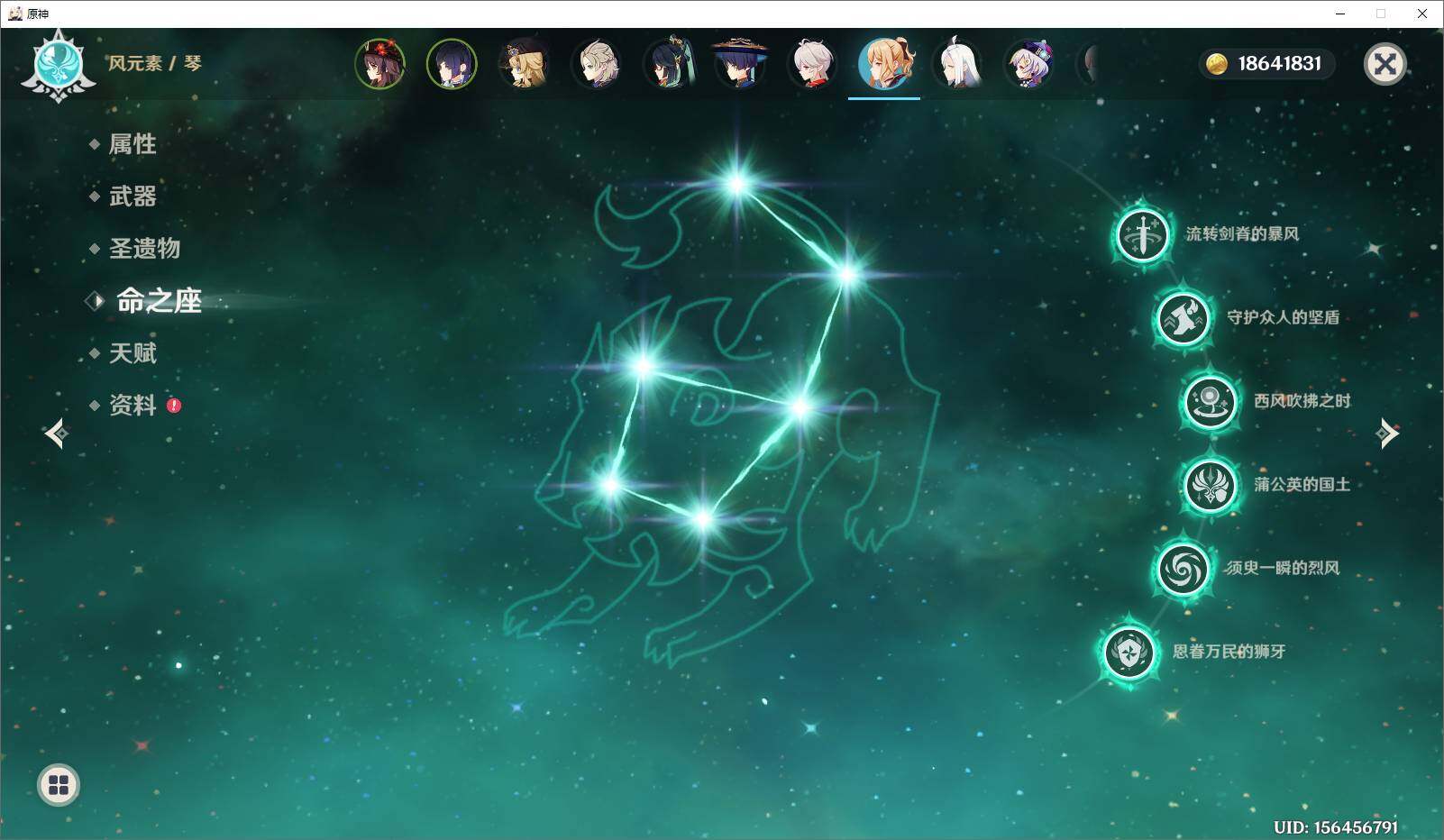Select the Qiqi character portrait
The image size is (1444, 840).
pos(1028,64)
